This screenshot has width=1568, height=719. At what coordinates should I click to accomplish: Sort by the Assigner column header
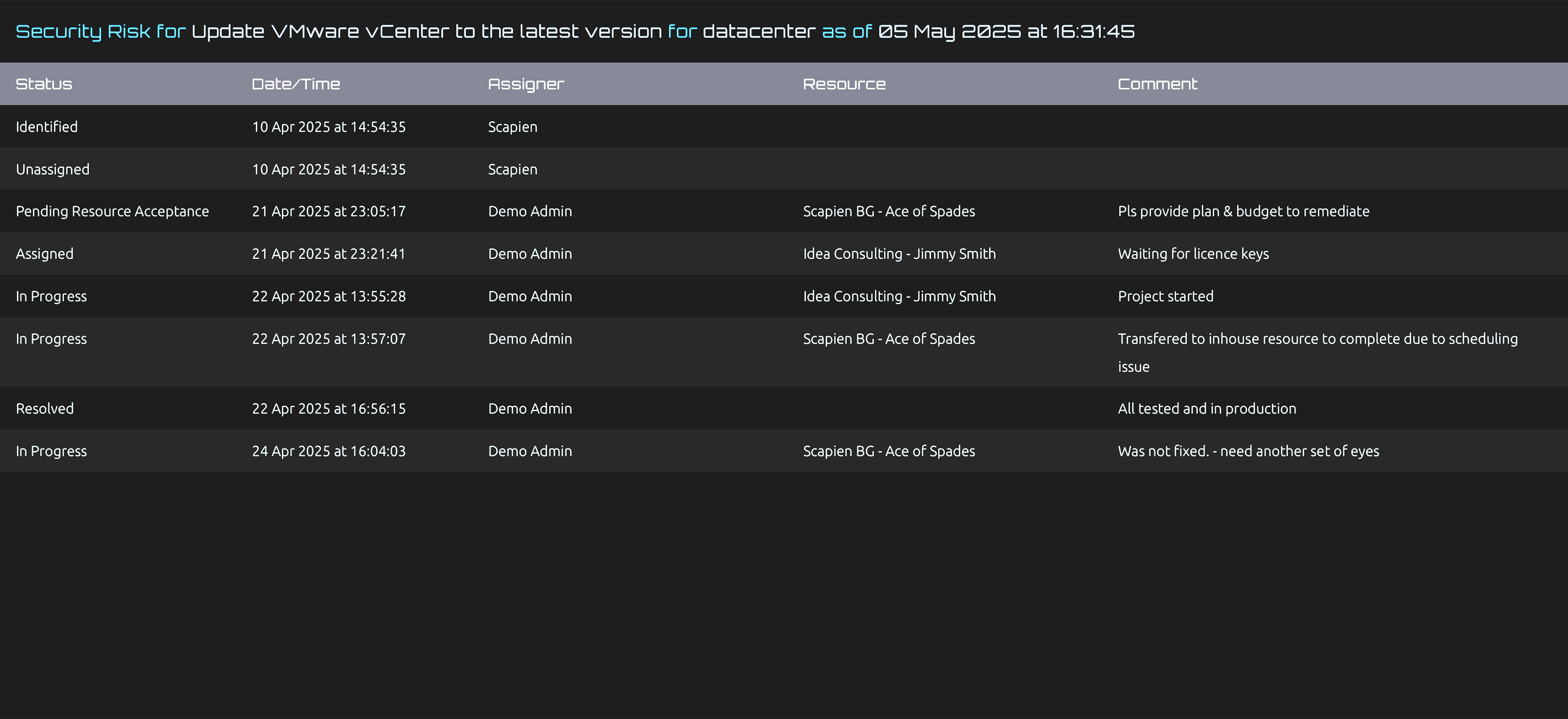click(x=525, y=84)
